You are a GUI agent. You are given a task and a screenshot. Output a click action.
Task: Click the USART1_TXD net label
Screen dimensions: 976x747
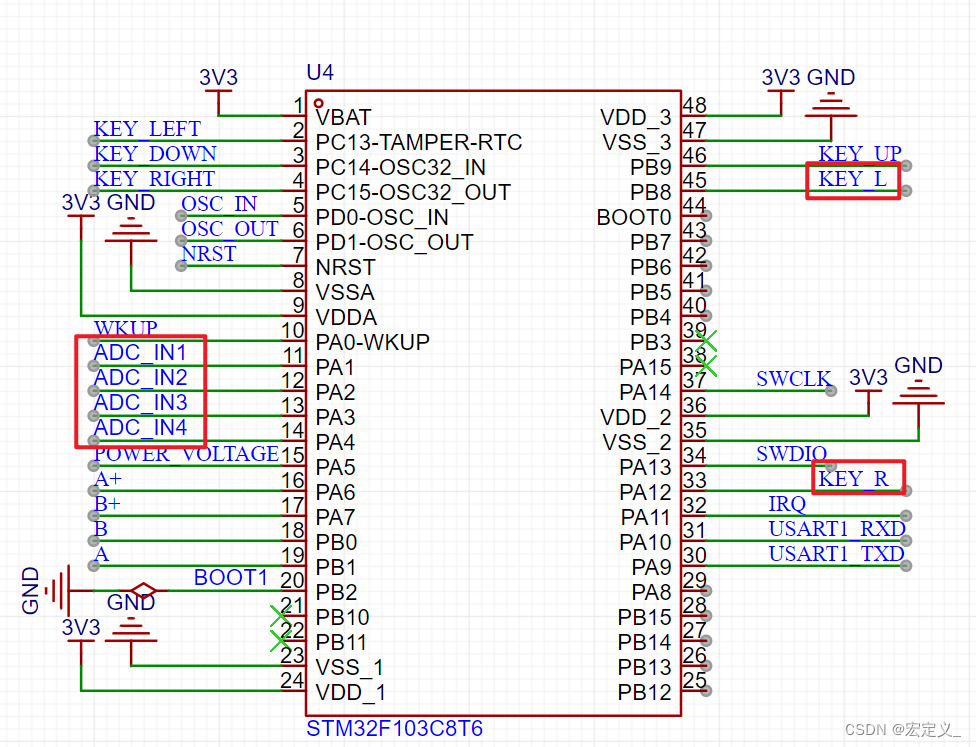[836, 553]
